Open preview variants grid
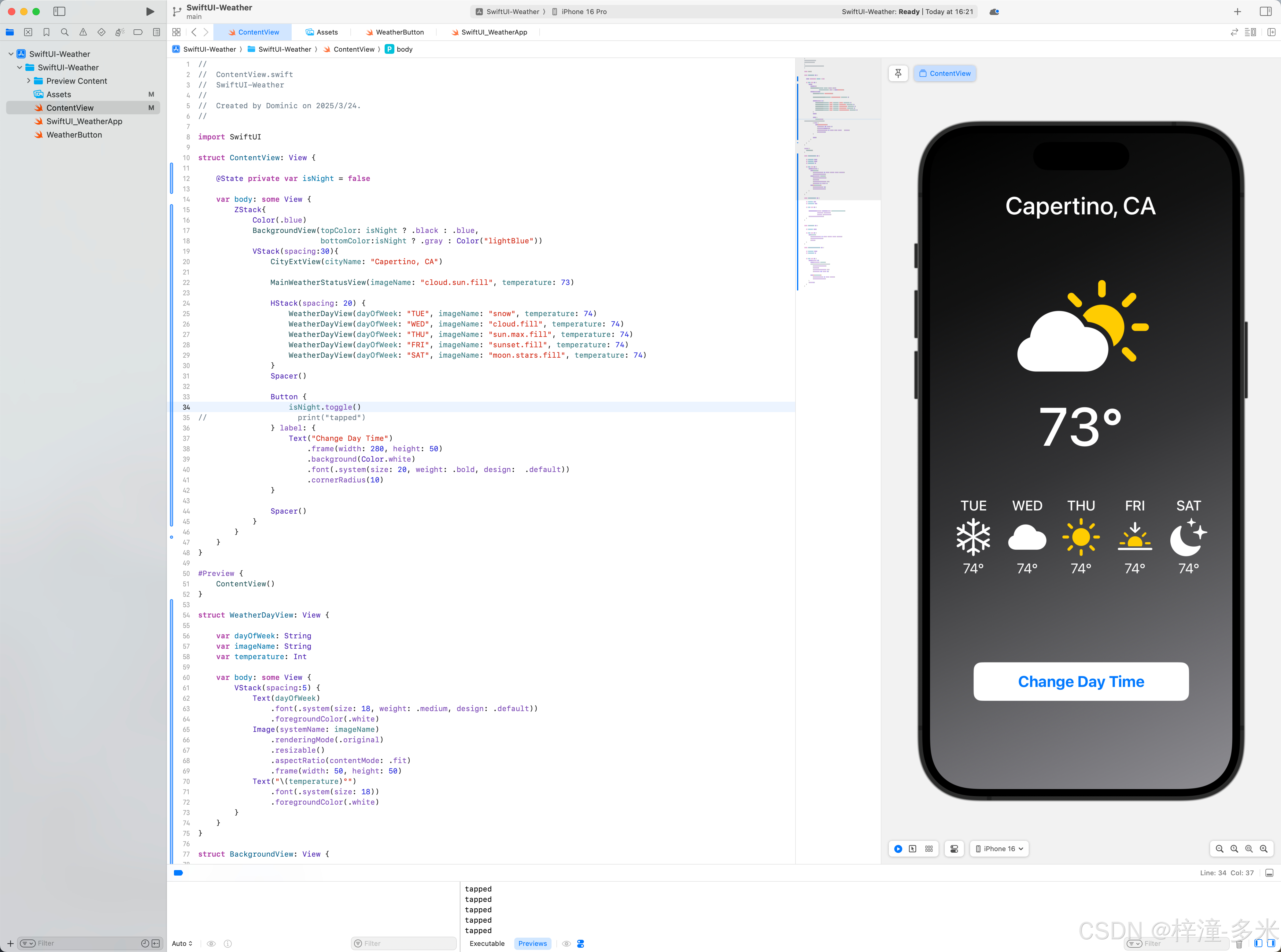 [x=929, y=849]
